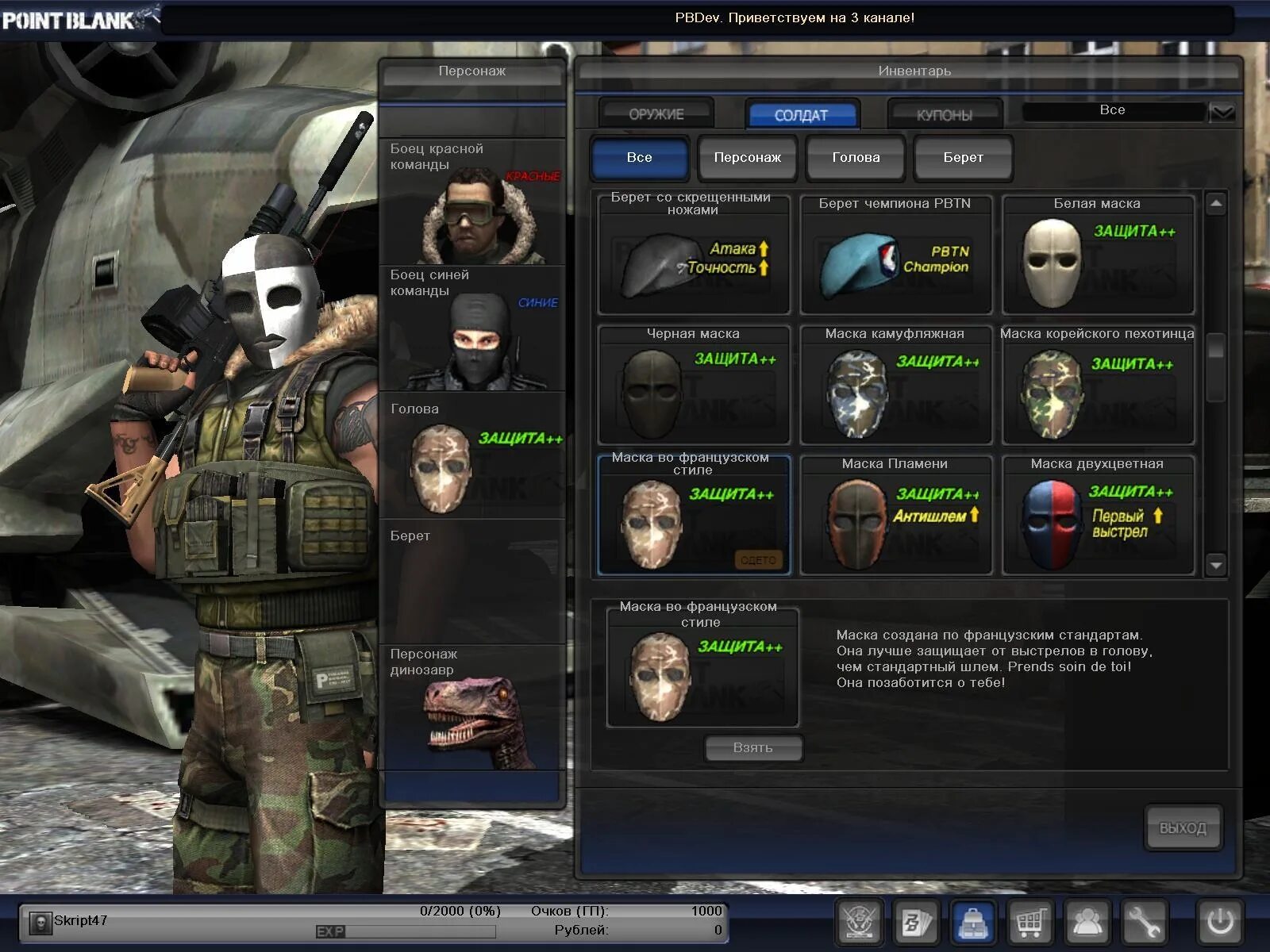Click inventory scrollbar down arrow
This screenshot has height=952, width=1270.
pyautogui.click(x=1216, y=565)
